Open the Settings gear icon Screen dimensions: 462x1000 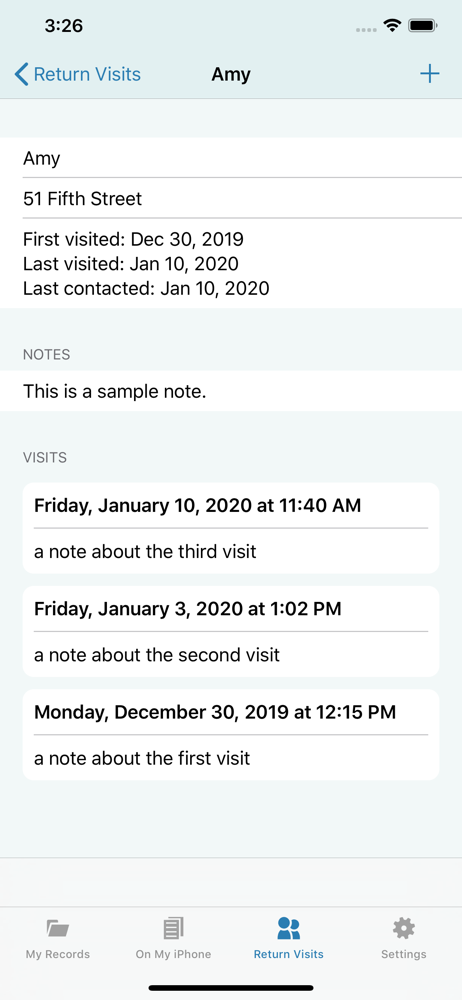[x=404, y=929]
